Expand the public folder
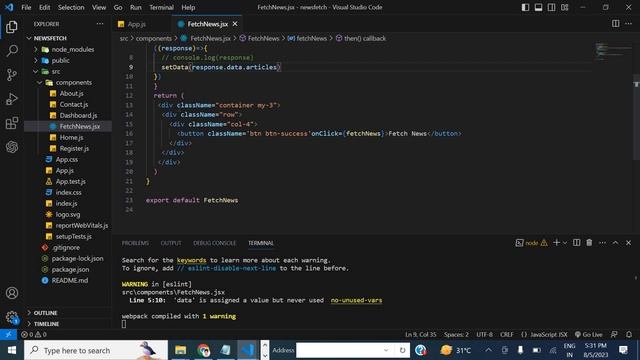The image size is (640, 360). 68,60
